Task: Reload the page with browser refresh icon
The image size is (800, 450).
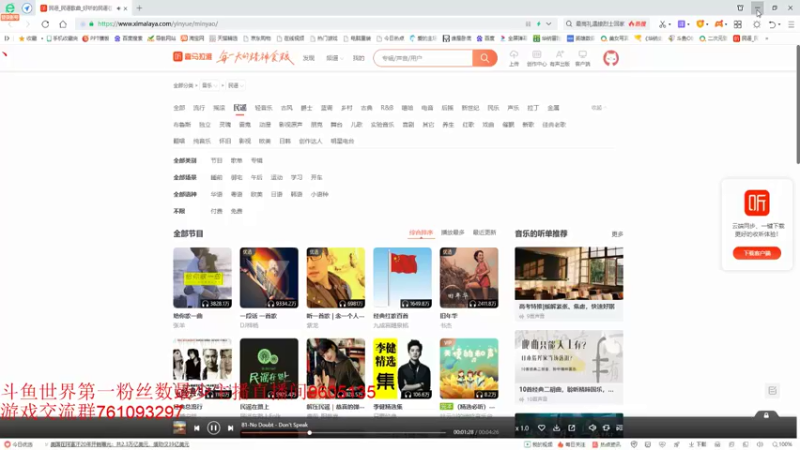Action: (x=45, y=24)
